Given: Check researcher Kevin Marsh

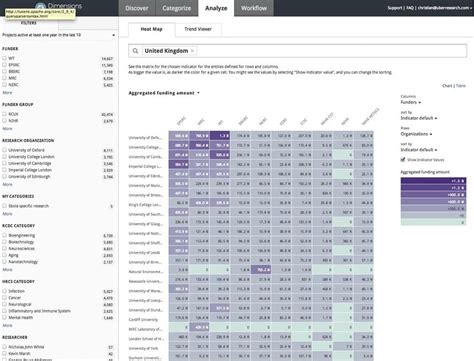Looking at the screenshot, I should tap(4, 353).
